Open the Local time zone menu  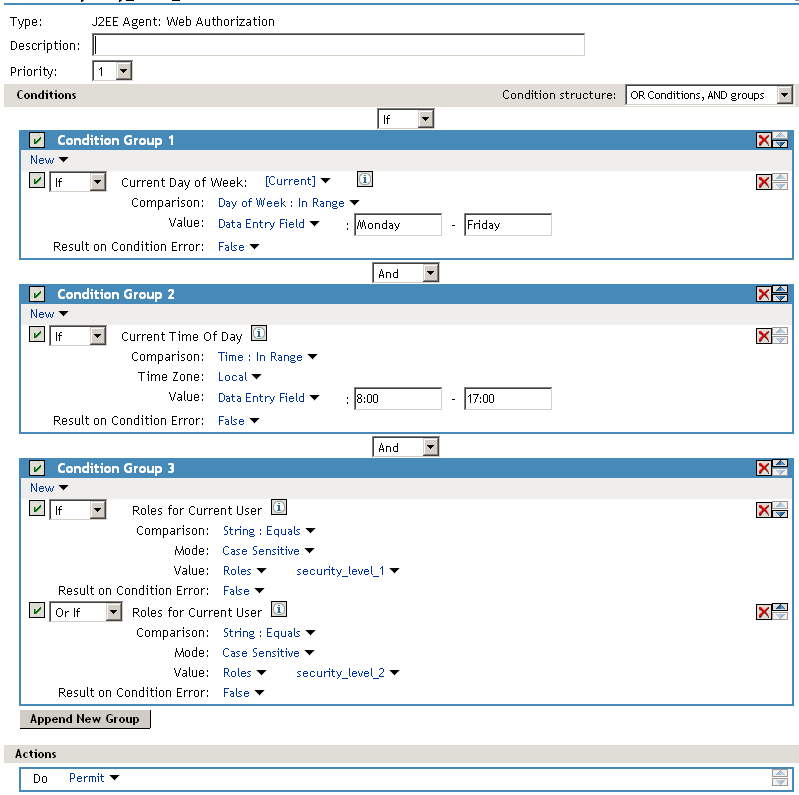point(239,377)
